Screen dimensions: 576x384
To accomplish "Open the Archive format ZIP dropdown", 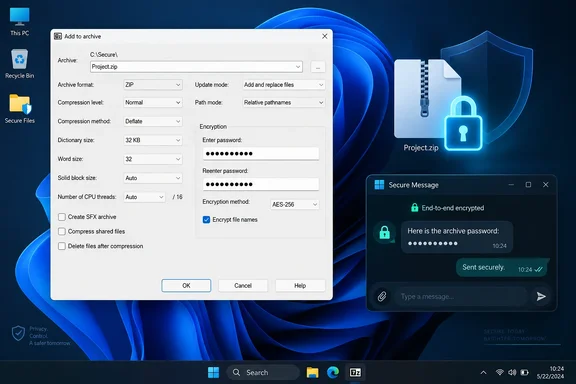I will 152,85.
